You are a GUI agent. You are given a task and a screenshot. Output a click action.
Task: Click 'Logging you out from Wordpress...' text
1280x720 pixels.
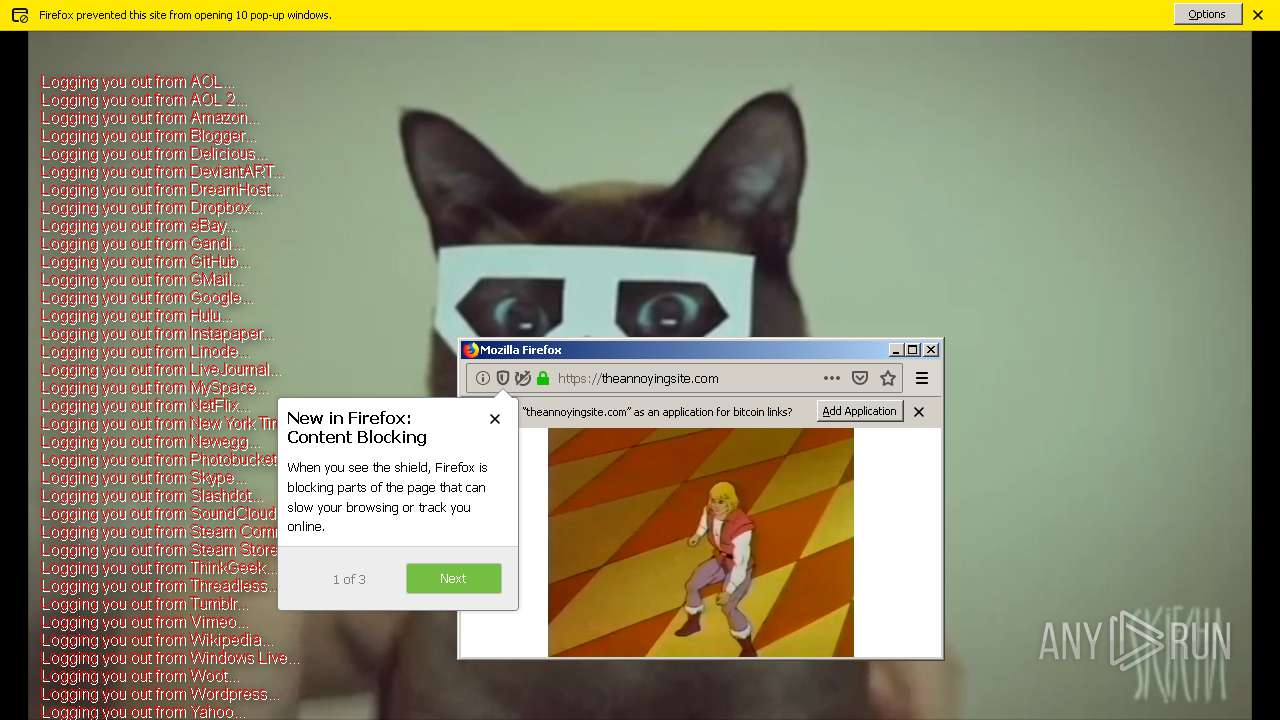click(x=160, y=694)
